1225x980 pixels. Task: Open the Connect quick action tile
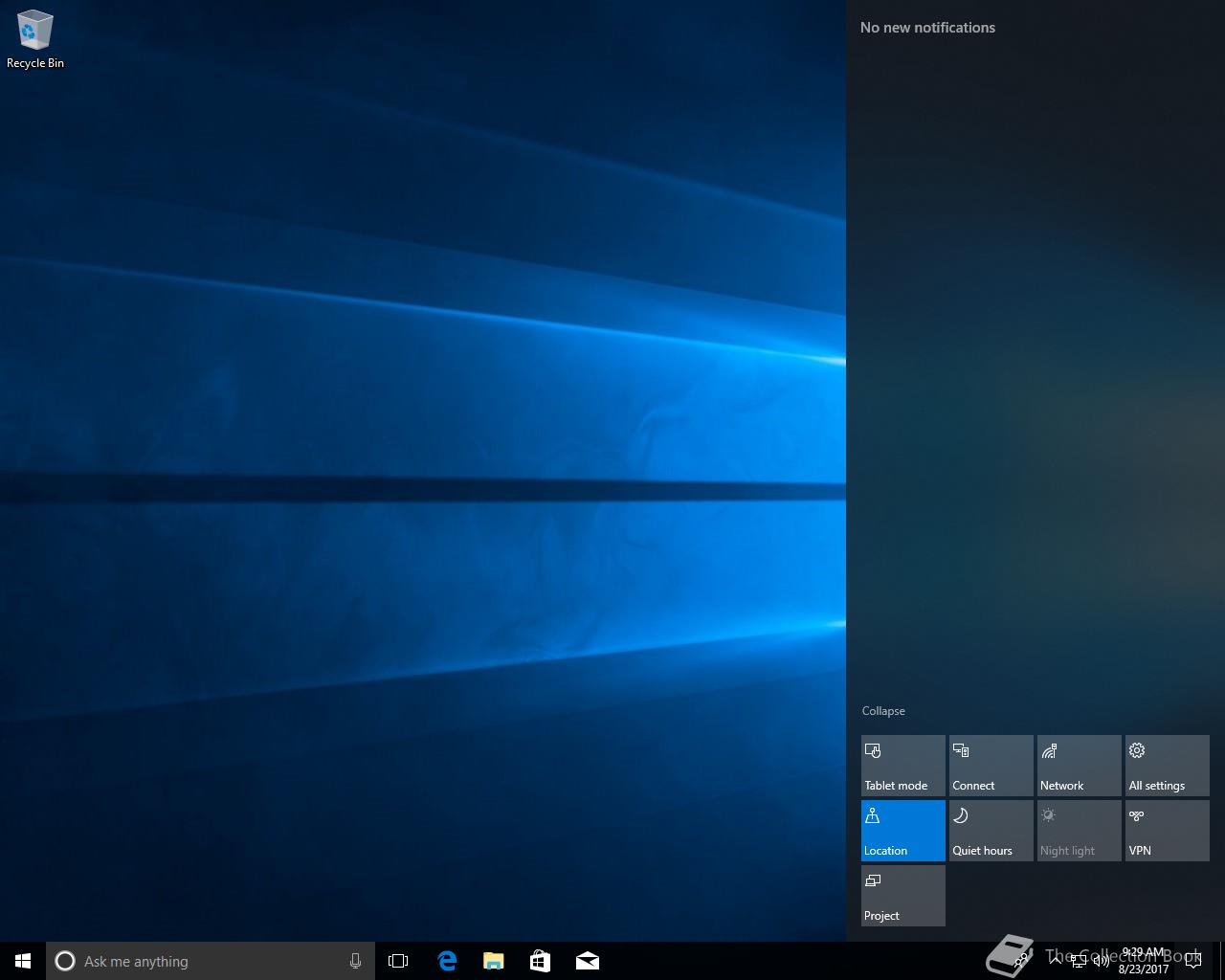(x=991, y=766)
